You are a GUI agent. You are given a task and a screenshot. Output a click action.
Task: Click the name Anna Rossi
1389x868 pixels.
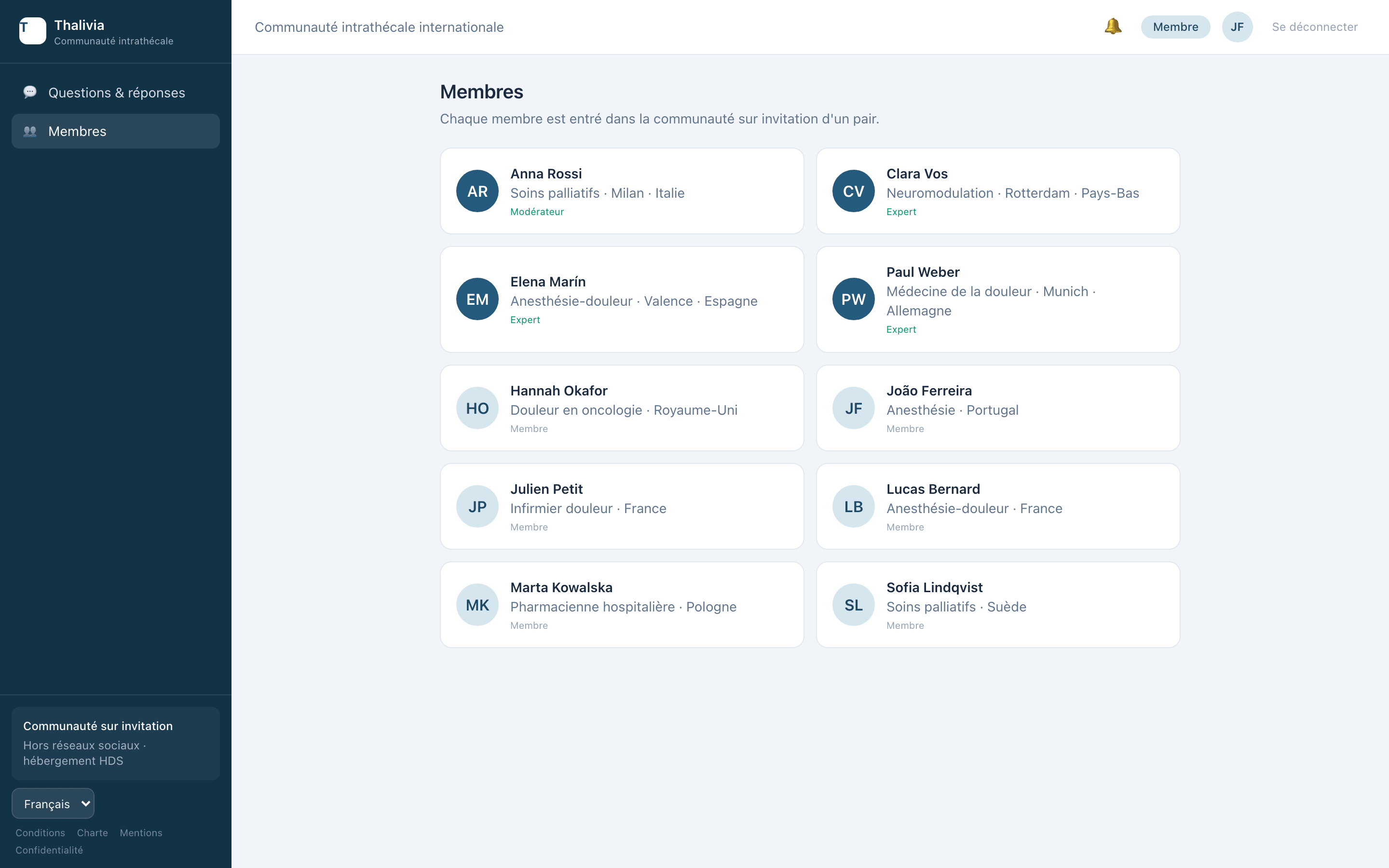(x=546, y=174)
